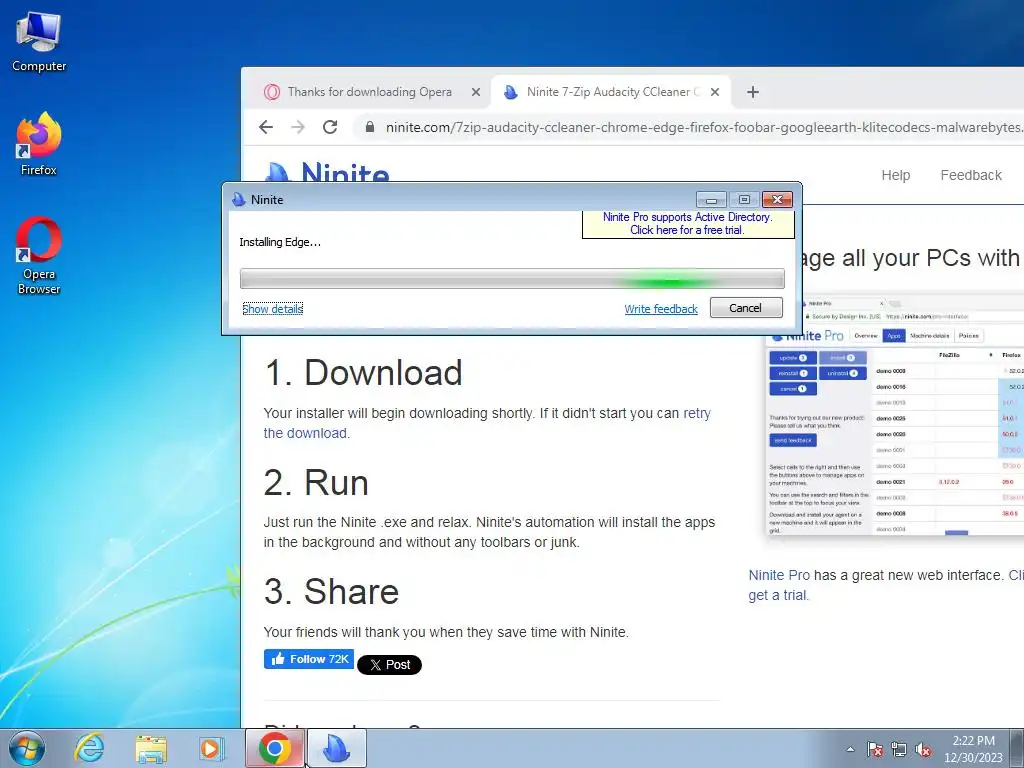Click the Ninite logo in installer title bar
Viewport: 1024px width, 768px height.
click(x=239, y=199)
